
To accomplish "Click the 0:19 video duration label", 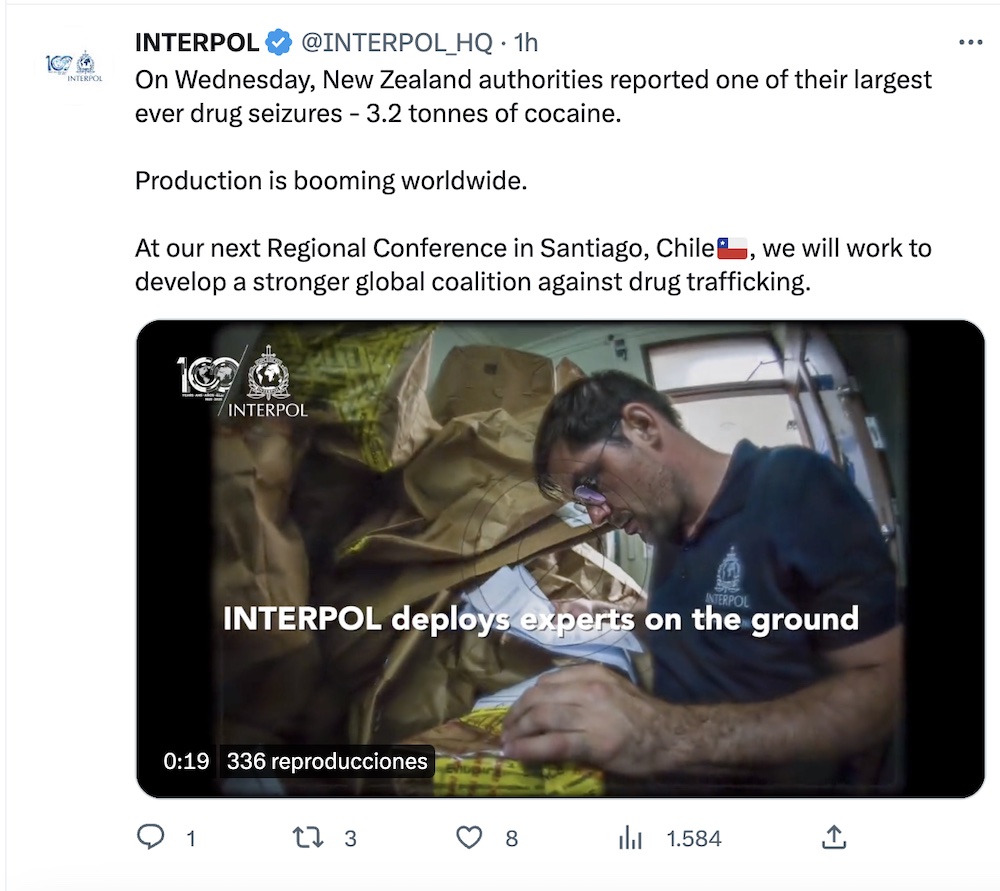I will click(x=186, y=762).
